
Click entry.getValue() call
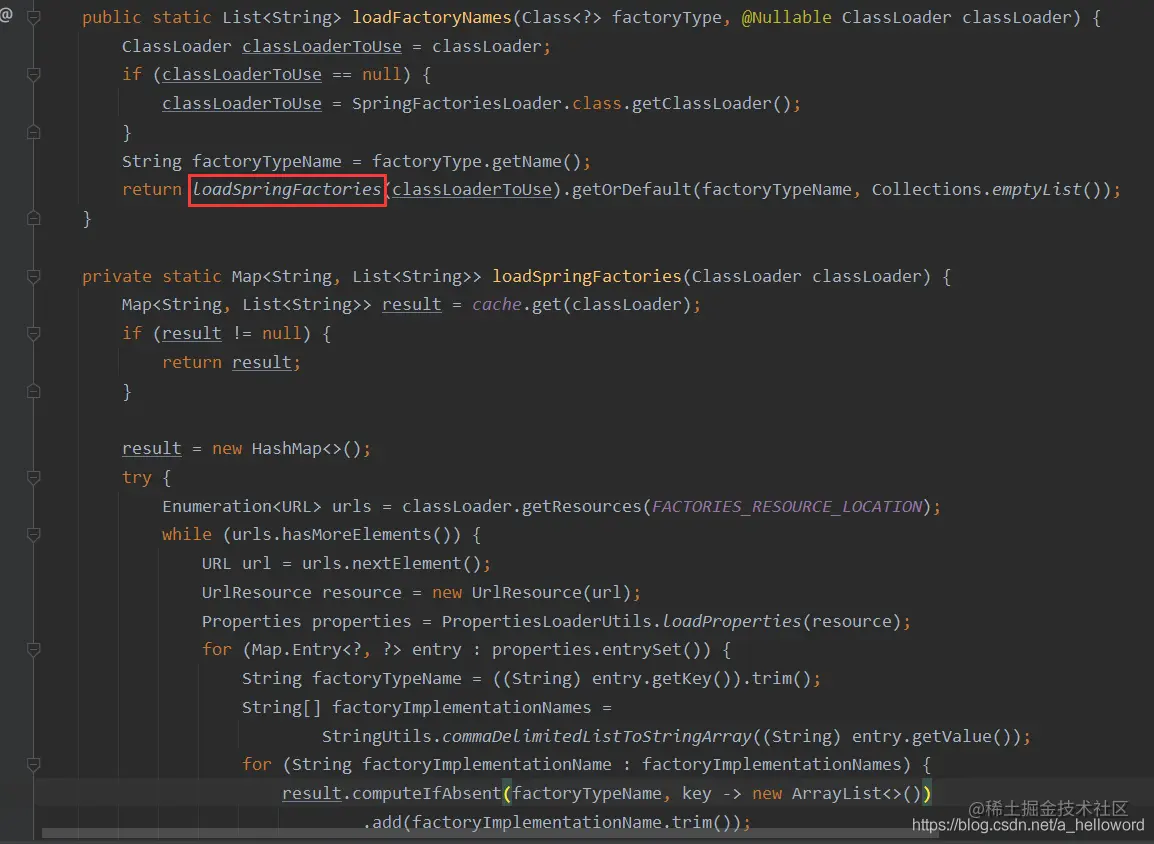click(x=932, y=737)
